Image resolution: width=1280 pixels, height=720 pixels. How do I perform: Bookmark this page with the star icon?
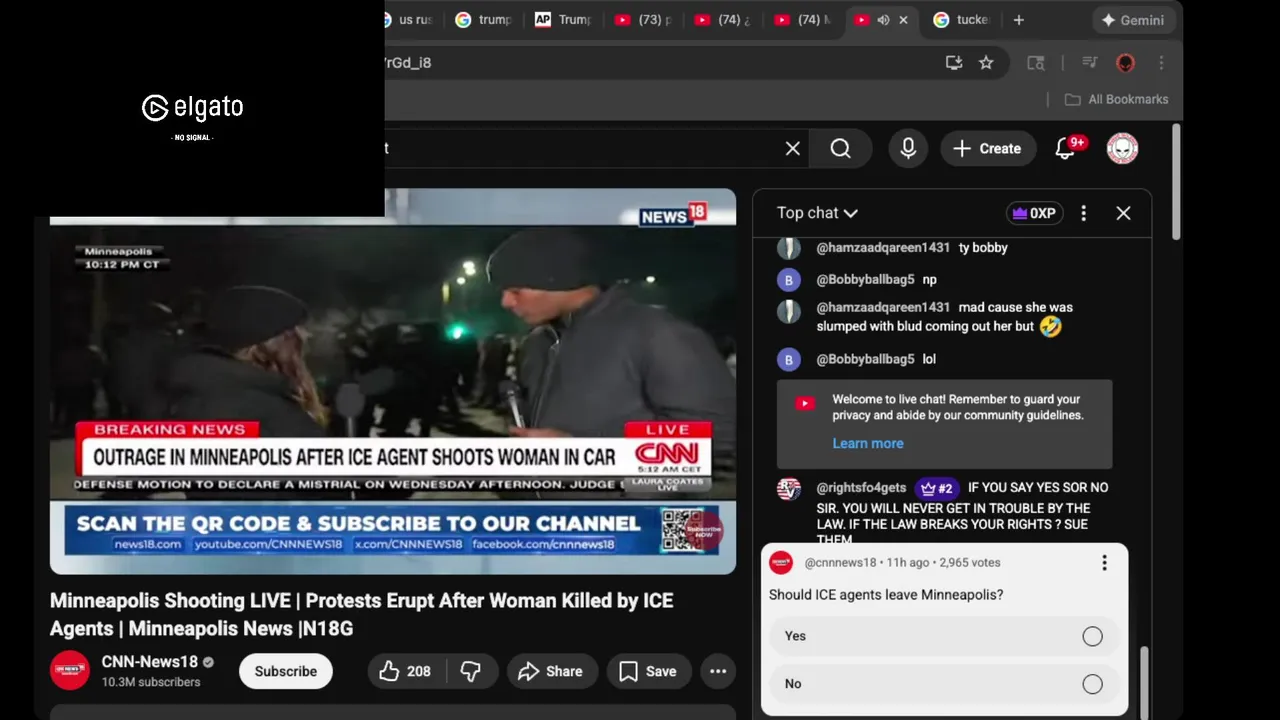coord(986,63)
